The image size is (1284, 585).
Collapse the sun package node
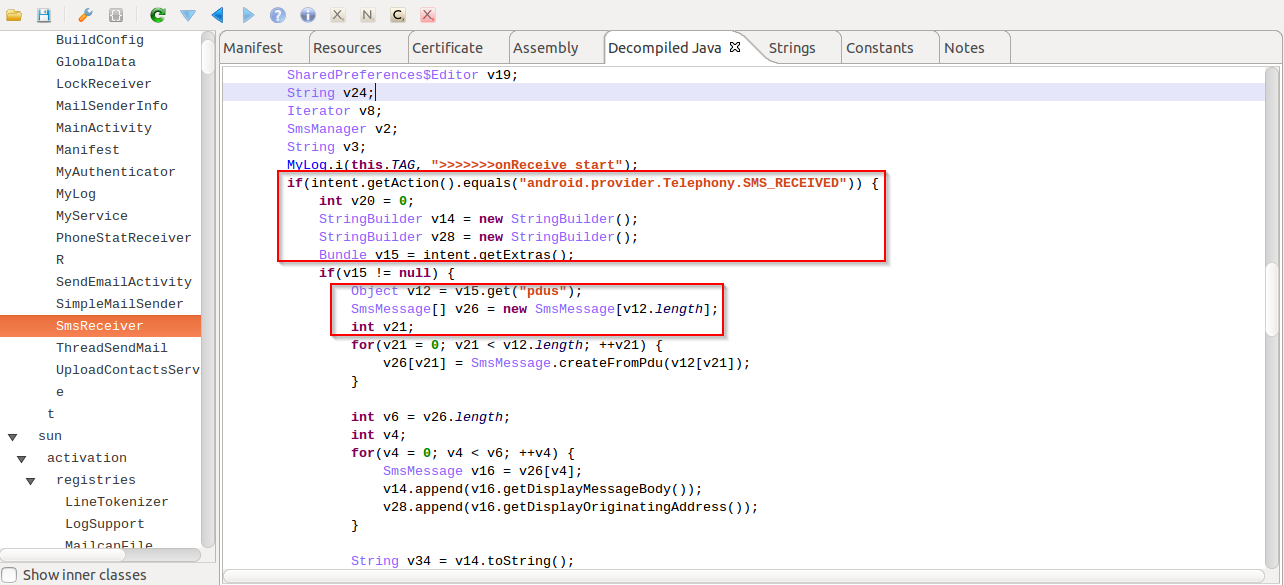tap(13, 436)
